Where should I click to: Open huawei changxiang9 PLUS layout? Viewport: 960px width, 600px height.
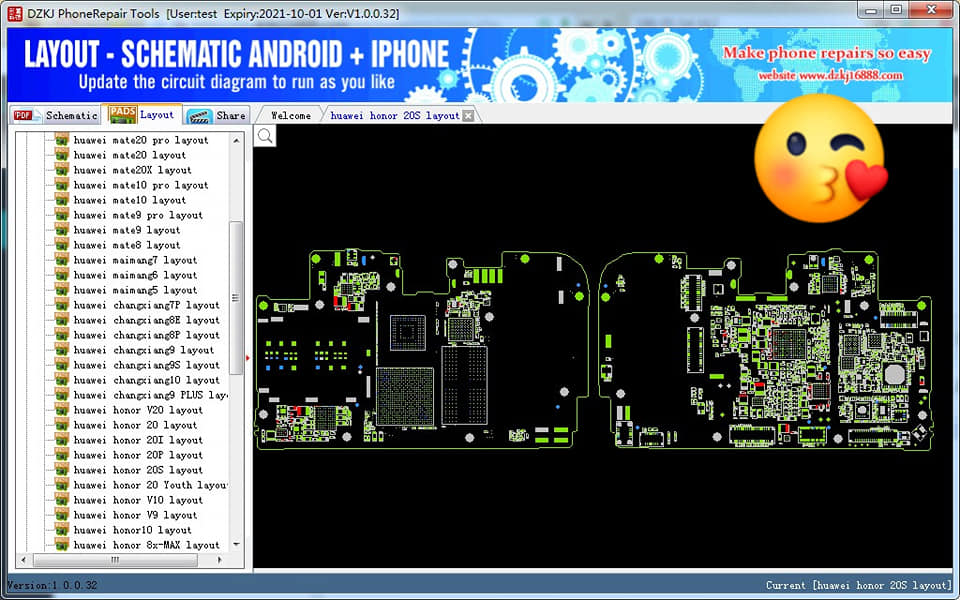pyautogui.click(x=151, y=395)
